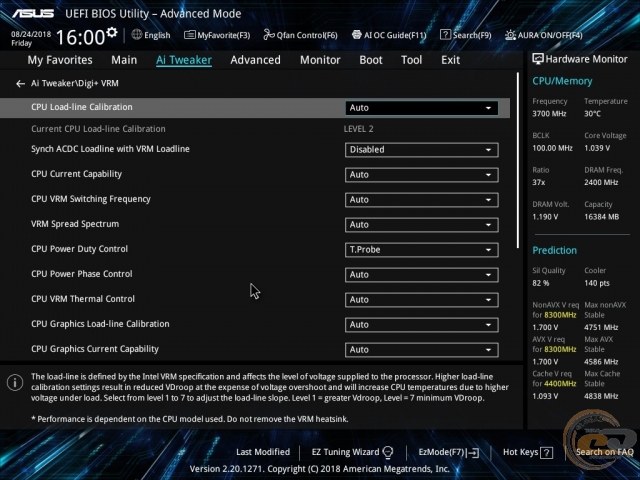Viewport: 640px width, 480px height.
Task: Click the Hot Keys label
Action: [x=520, y=452]
